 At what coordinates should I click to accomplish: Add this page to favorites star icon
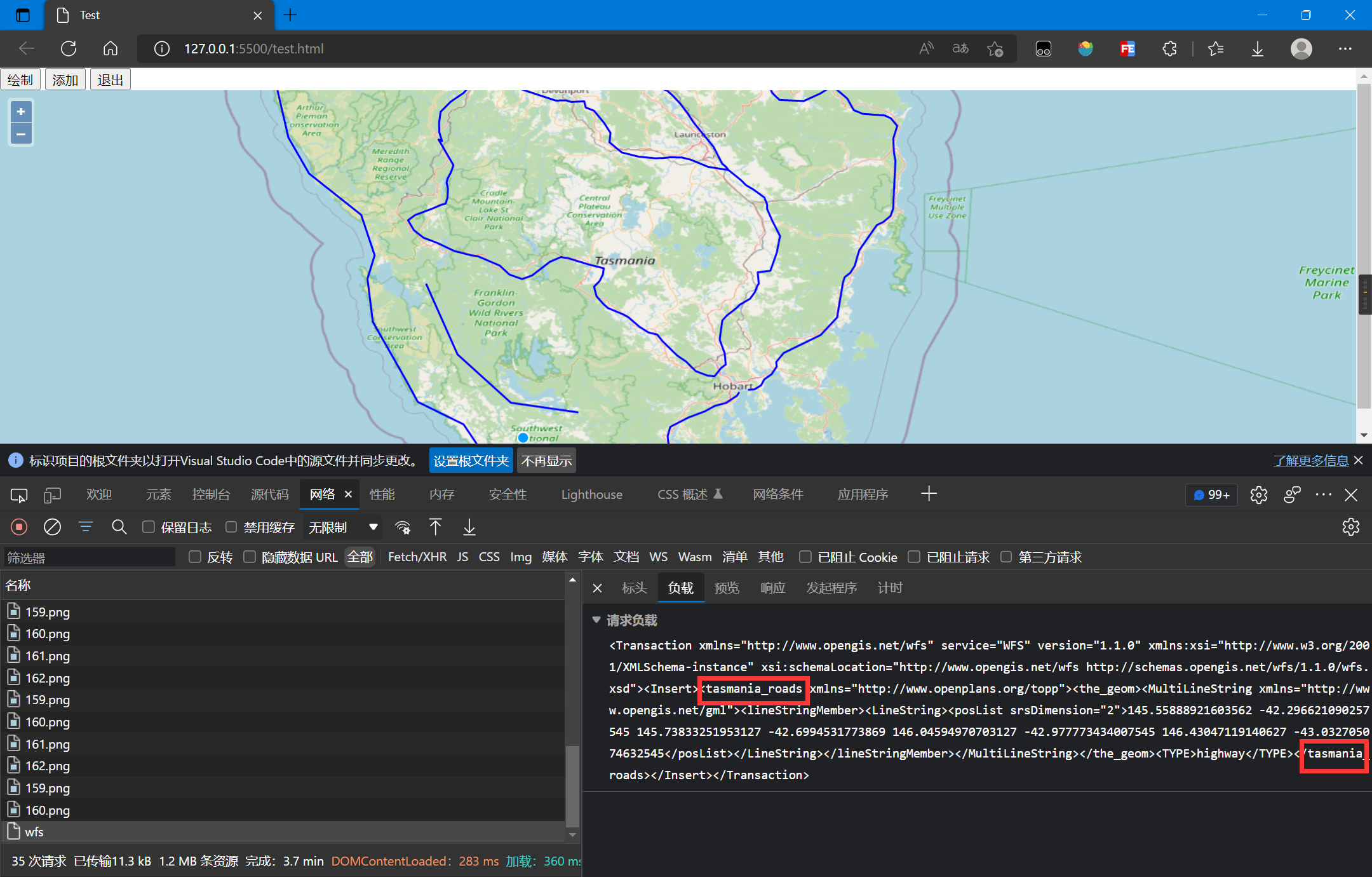coord(995,49)
